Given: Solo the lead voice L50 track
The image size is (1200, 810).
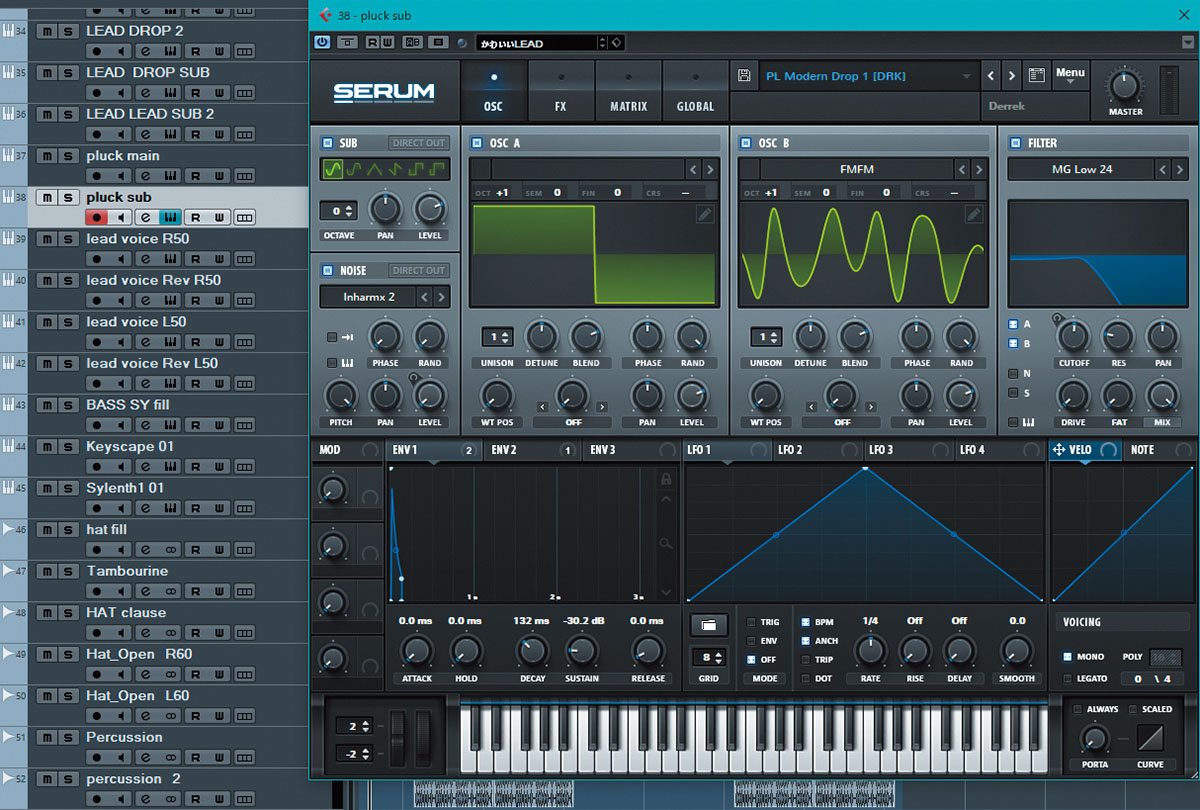Looking at the screenshot, I should 67,322.
